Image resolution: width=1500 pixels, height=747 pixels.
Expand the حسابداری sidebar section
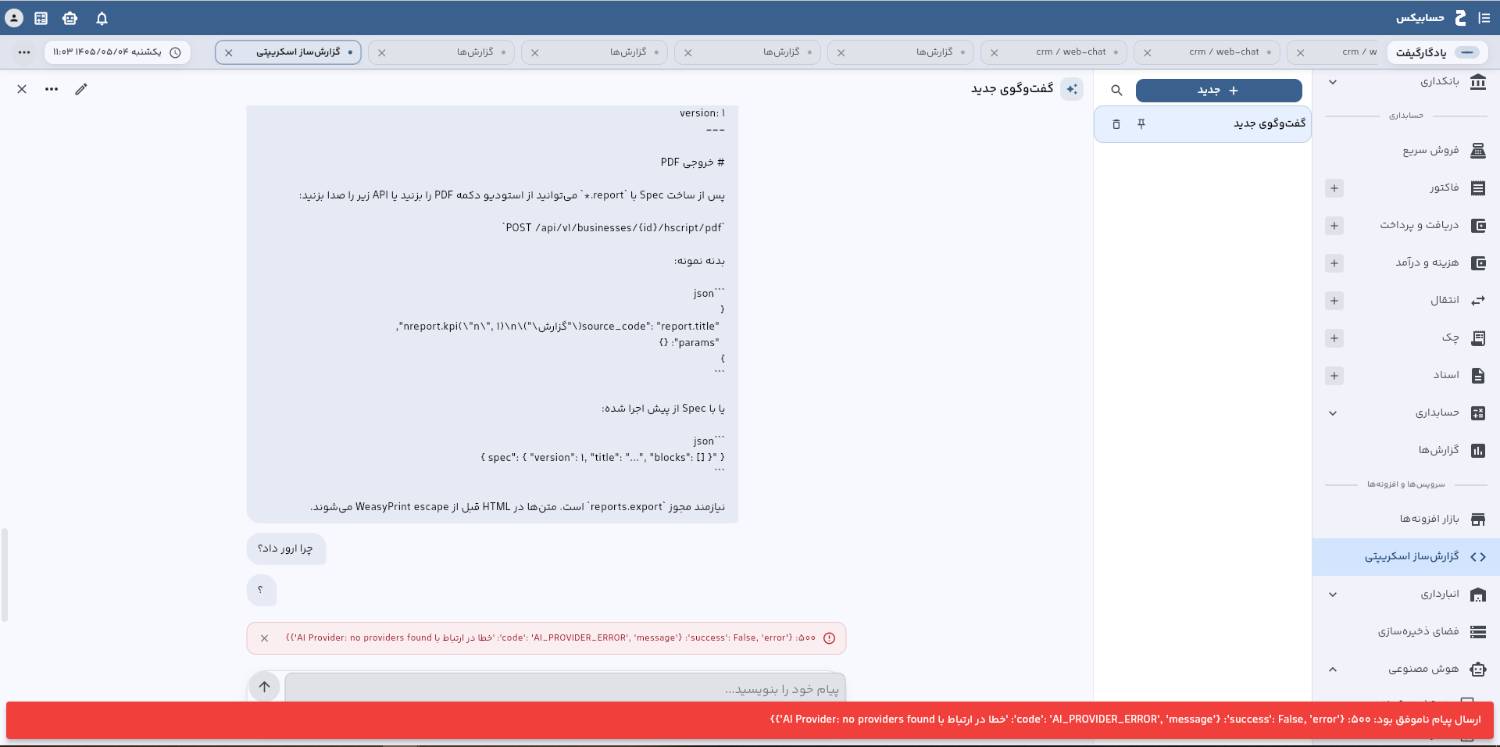click(x=1332, y=413)
